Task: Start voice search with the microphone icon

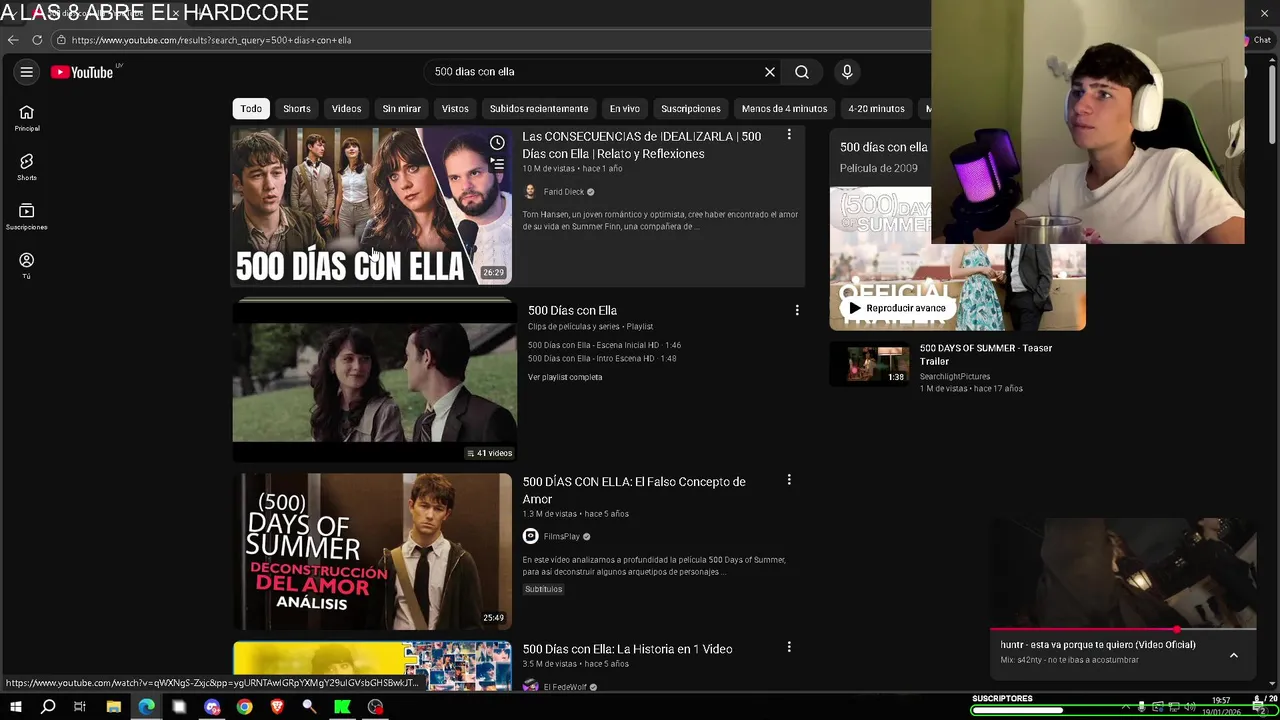Action: (x=847, y=72)
